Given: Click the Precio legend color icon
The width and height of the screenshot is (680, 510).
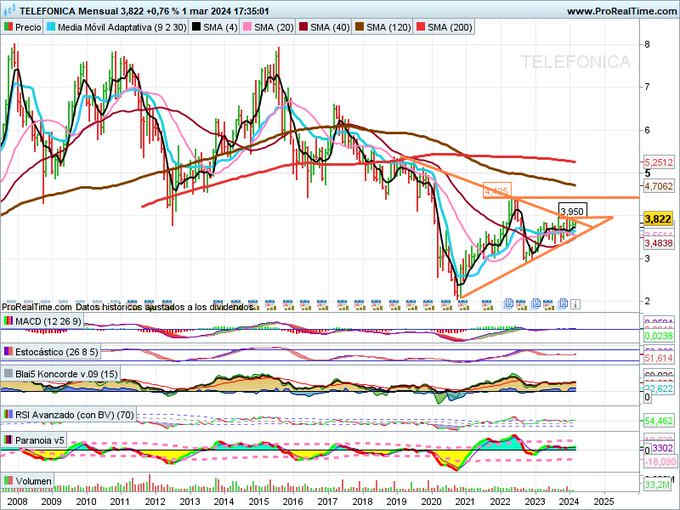Looking at the screenshot, I should (x=8, y=27).
